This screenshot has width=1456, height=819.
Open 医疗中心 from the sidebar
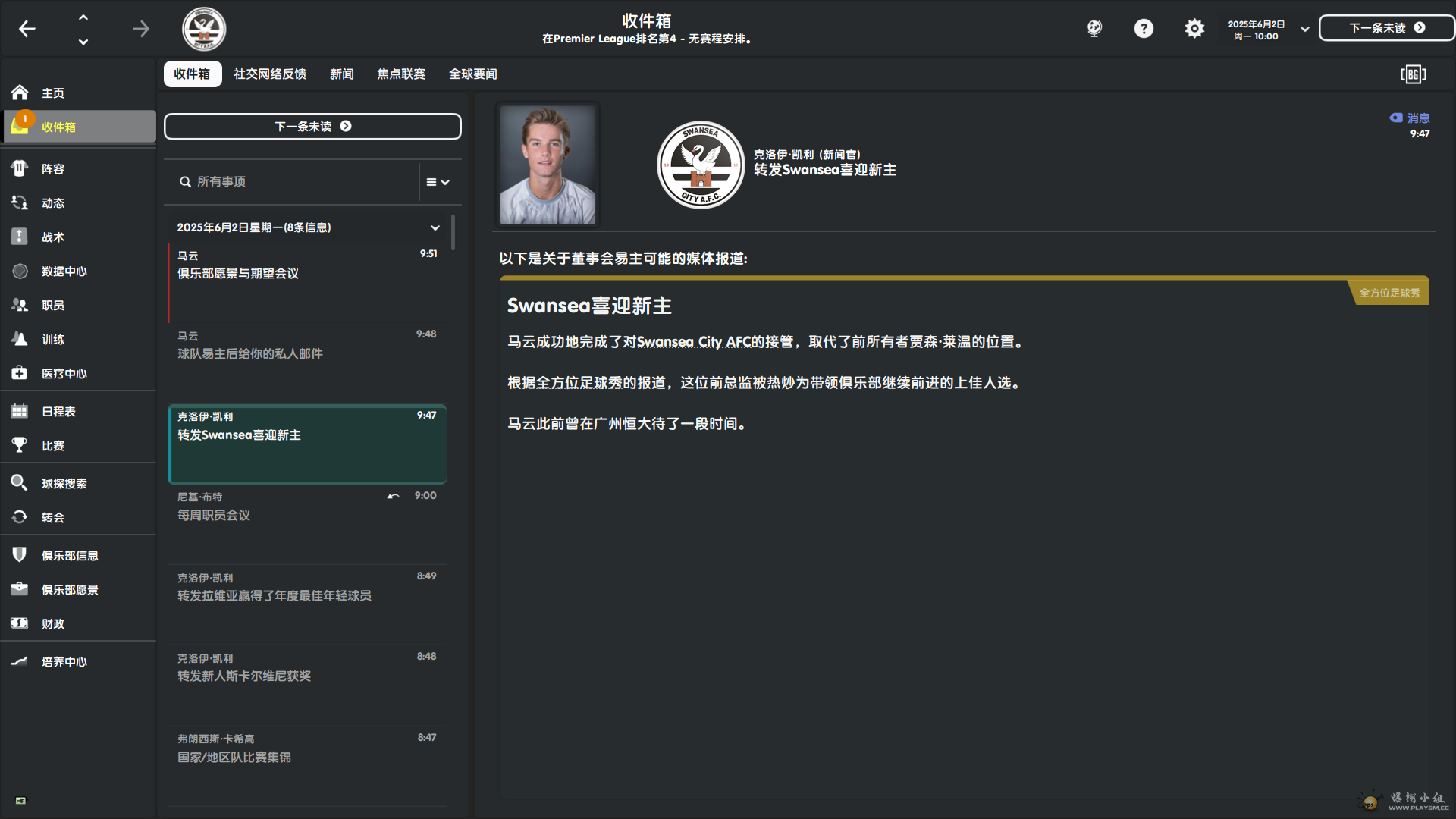click(x=79, y=373)
